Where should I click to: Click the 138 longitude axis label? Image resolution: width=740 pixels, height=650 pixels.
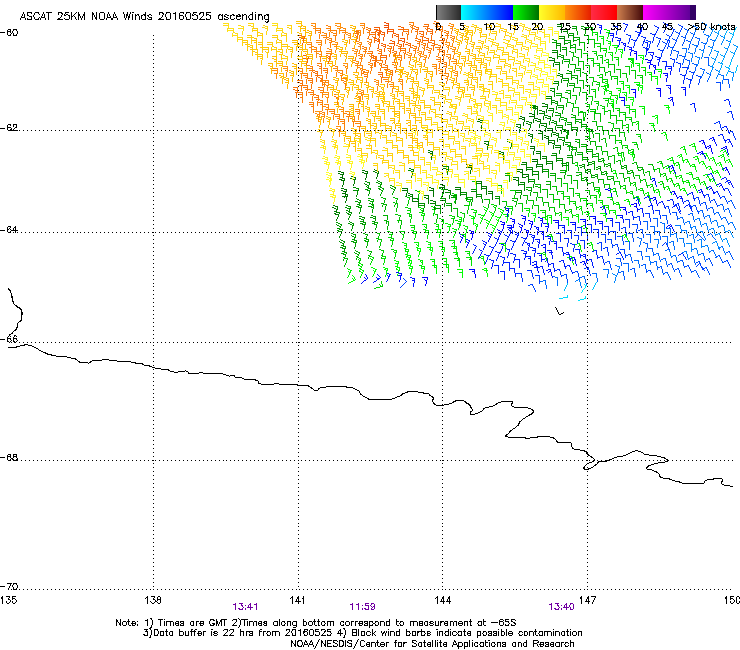(x=153, y=600)
